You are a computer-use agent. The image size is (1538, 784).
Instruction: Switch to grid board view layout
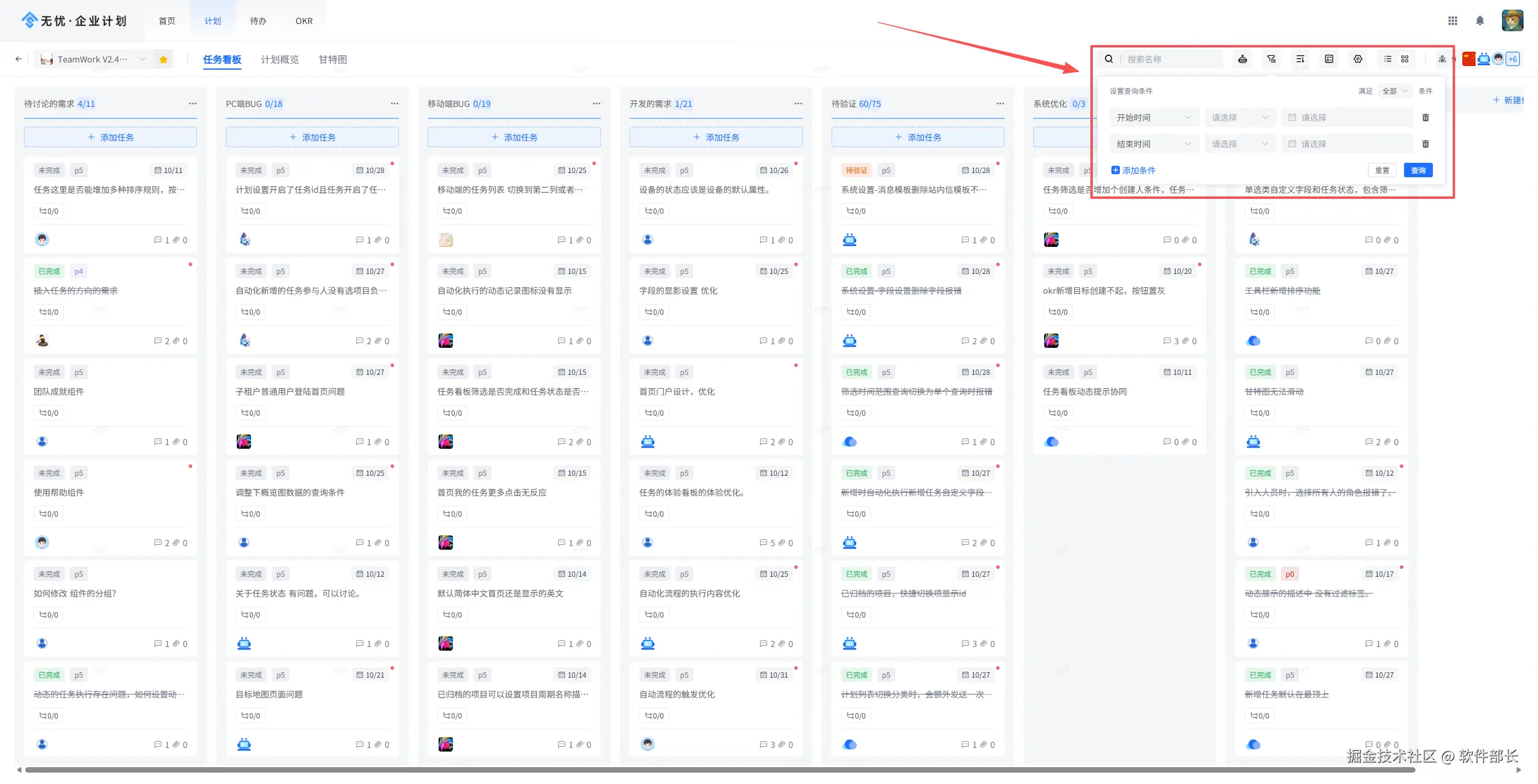(1405, 59)
